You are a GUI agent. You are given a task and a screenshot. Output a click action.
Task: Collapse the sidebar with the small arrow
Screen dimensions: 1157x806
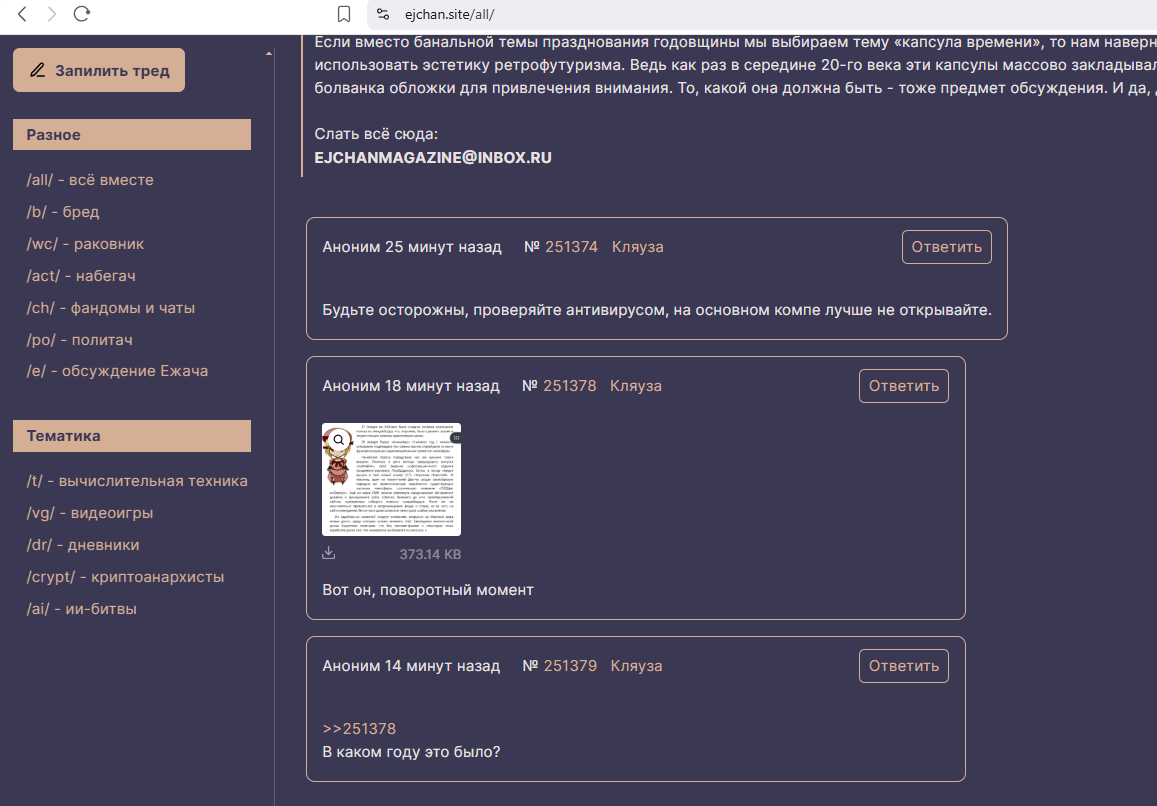click(269, 53)
